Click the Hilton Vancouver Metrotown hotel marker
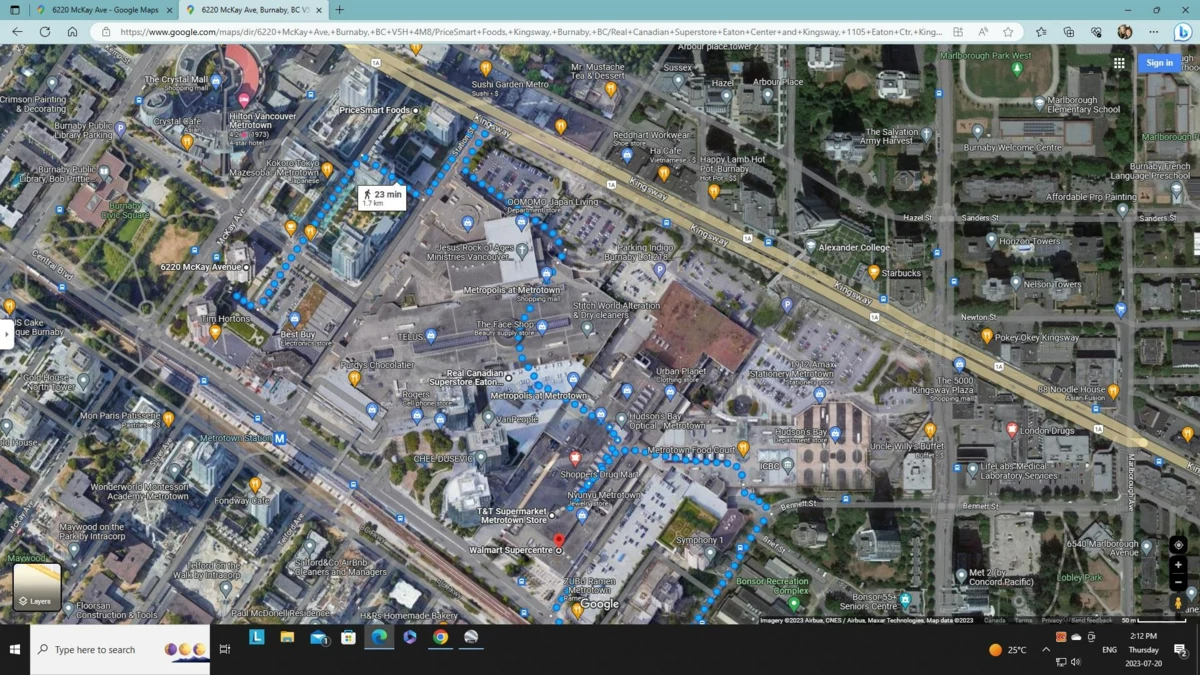The height and width of the screenshot is (675, 1200). (244, 100)
